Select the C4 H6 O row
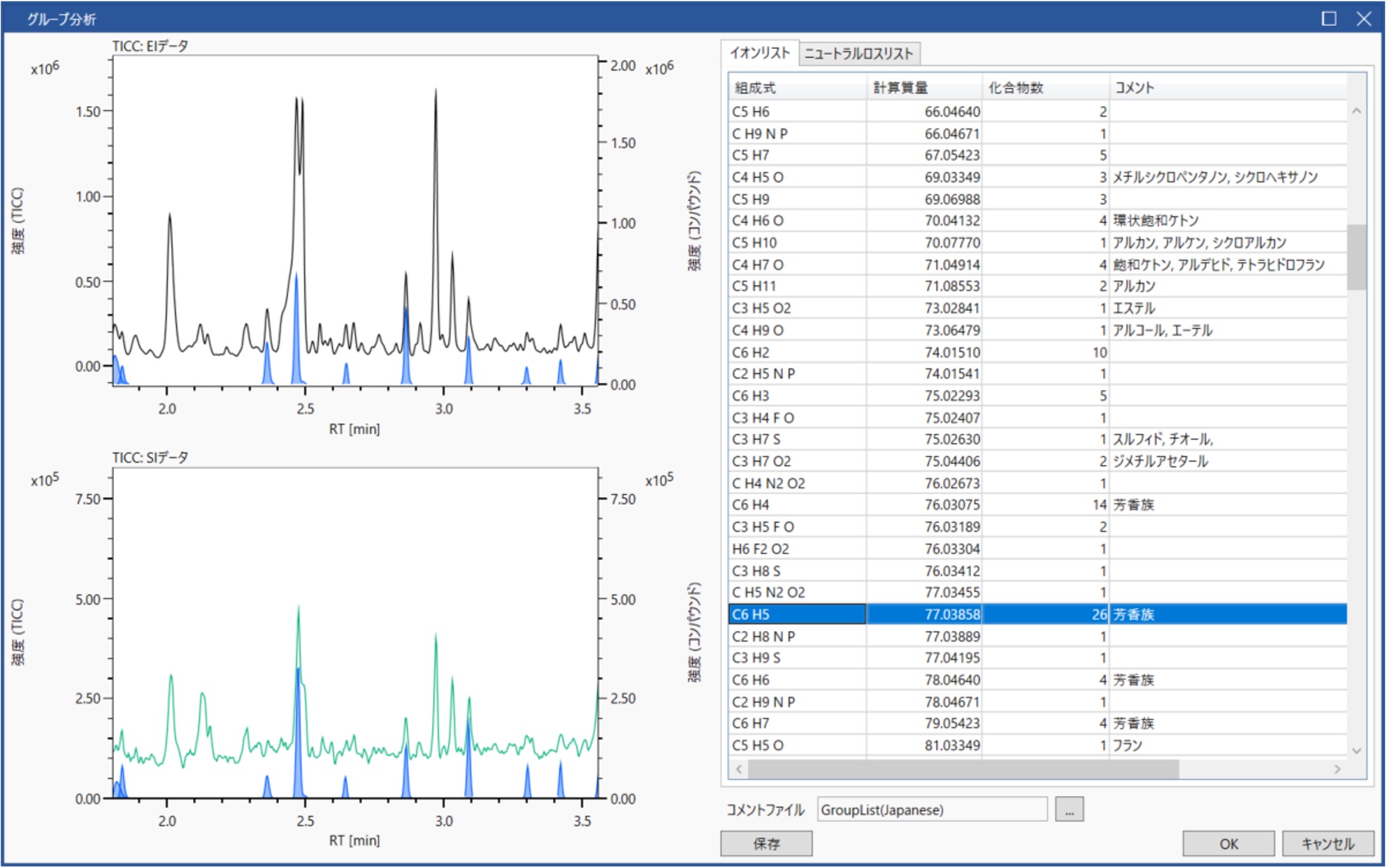This screenshot has width=1387, height=868. pos(1037,221)
